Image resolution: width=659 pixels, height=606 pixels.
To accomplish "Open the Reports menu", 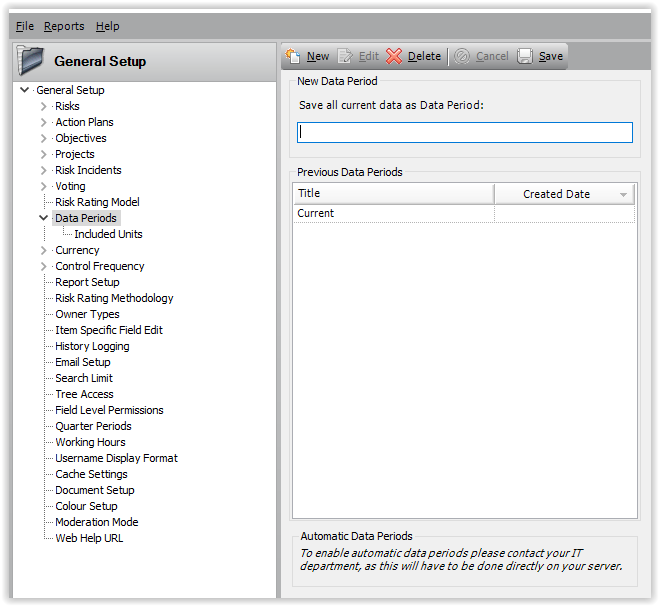I will 64,26.
